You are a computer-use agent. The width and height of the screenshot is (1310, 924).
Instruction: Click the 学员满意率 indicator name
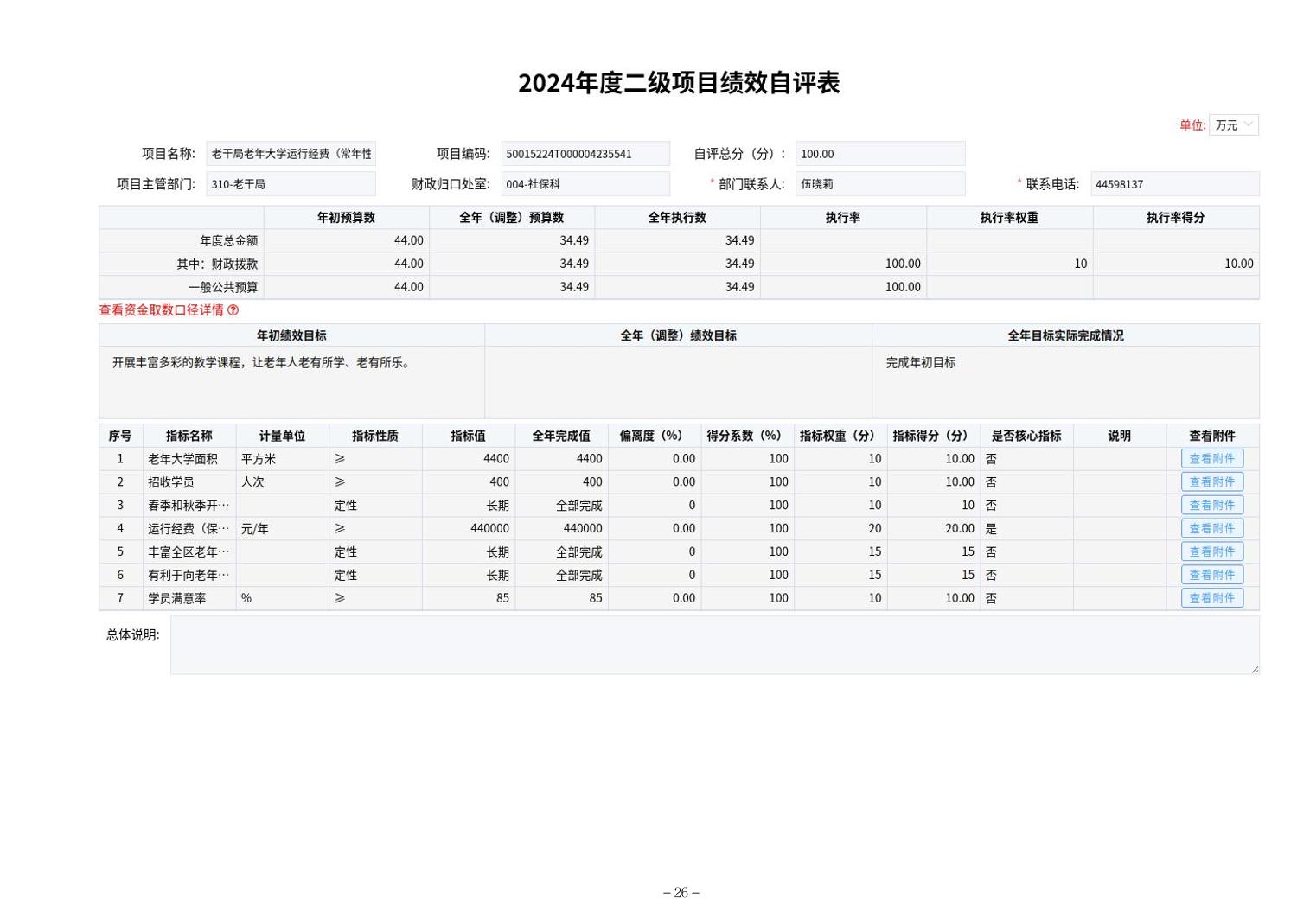[177, 598]
